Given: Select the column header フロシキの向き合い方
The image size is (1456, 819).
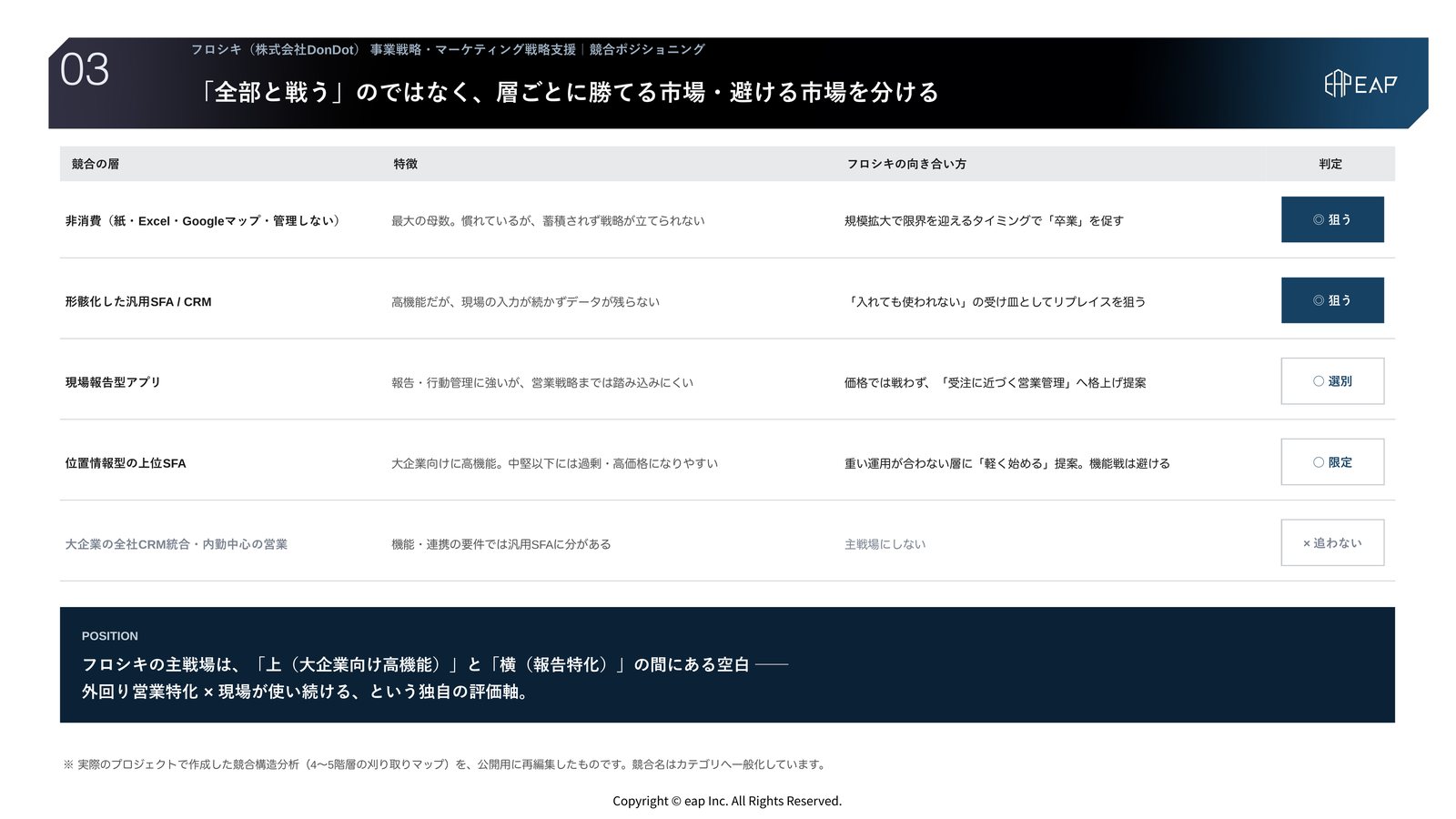Looking at the screenshot, I should (x=906, y=164).
